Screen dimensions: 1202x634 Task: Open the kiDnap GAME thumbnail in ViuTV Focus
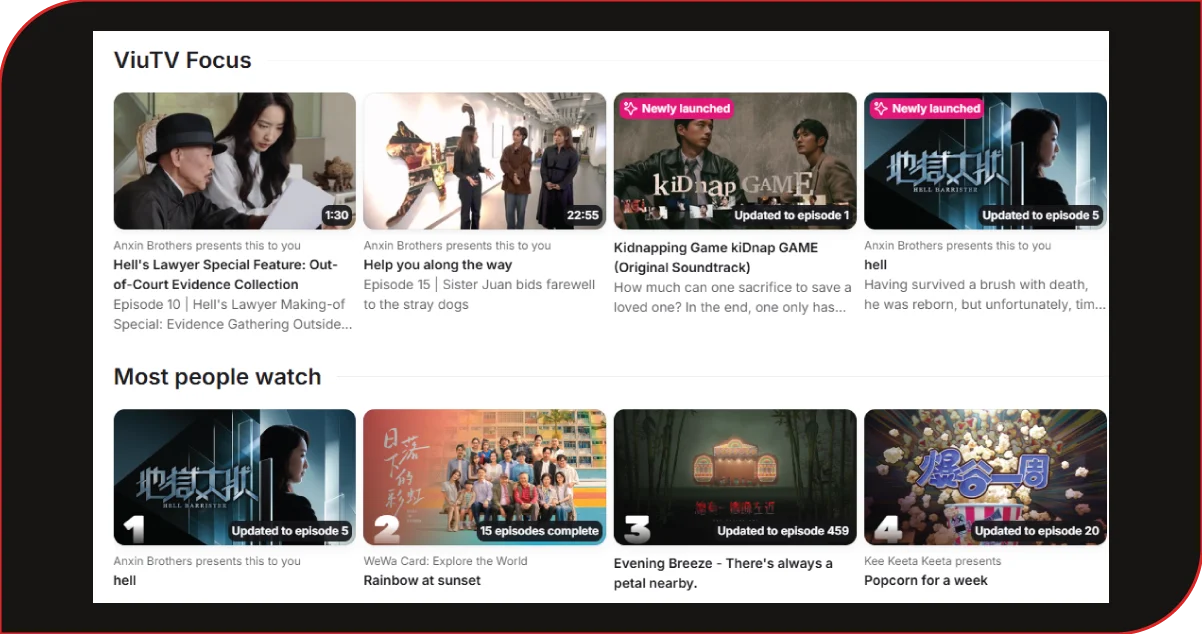735,161
